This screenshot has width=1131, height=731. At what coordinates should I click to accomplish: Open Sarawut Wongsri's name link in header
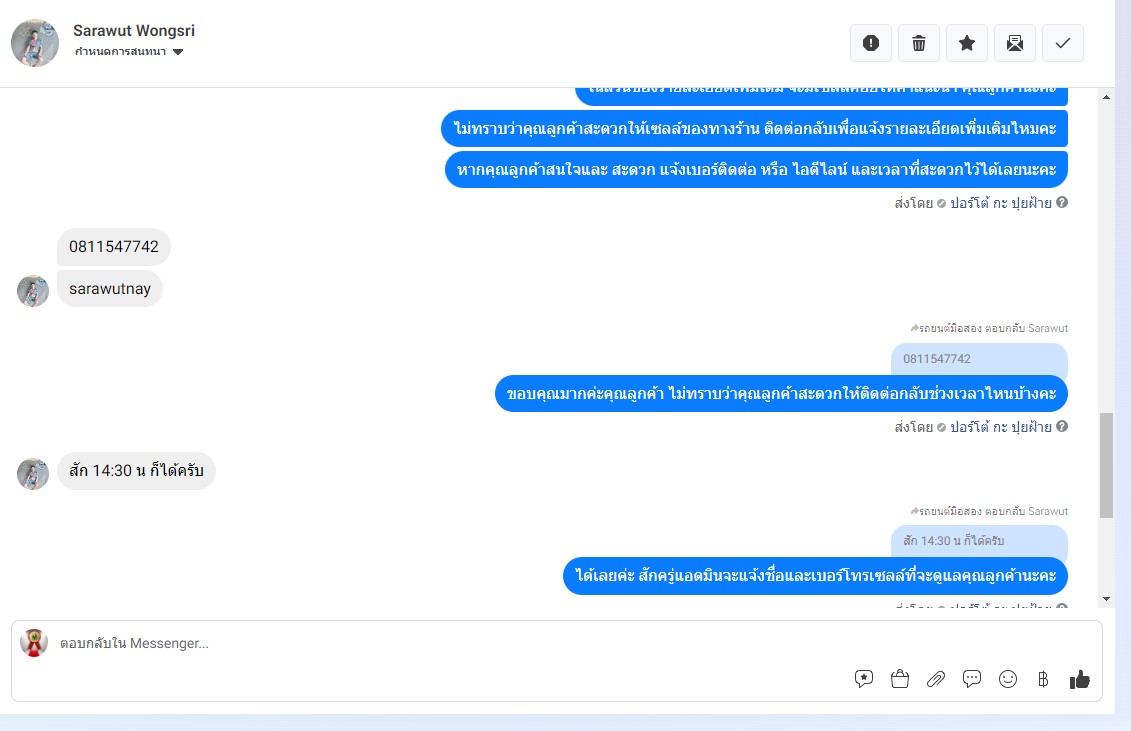pos(133,30)
